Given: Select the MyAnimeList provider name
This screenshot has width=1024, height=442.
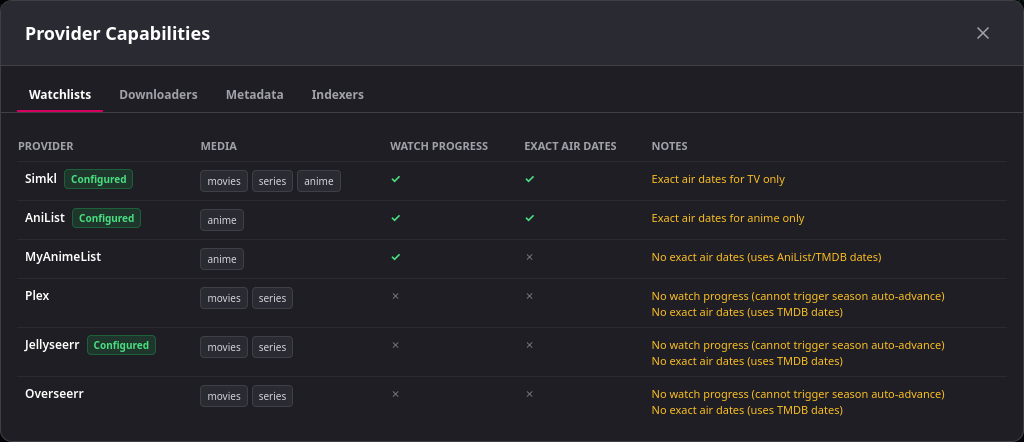Looking at the screenshot, I should 63,257.
